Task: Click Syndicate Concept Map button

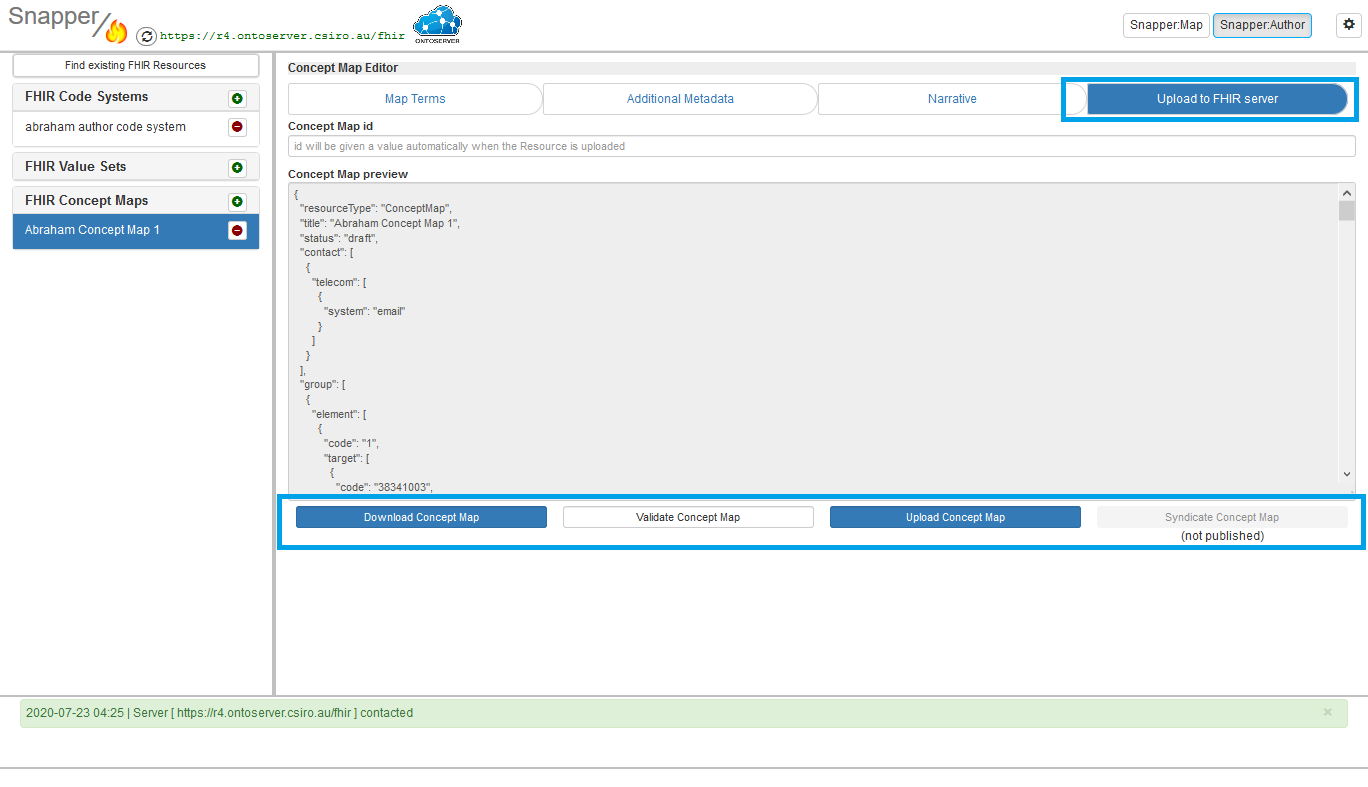Action: 1222,517
